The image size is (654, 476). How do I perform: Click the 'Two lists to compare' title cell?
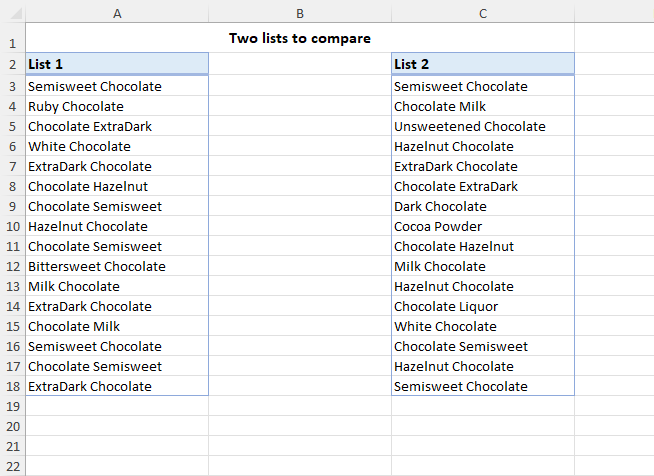click(x=300, y=38)
